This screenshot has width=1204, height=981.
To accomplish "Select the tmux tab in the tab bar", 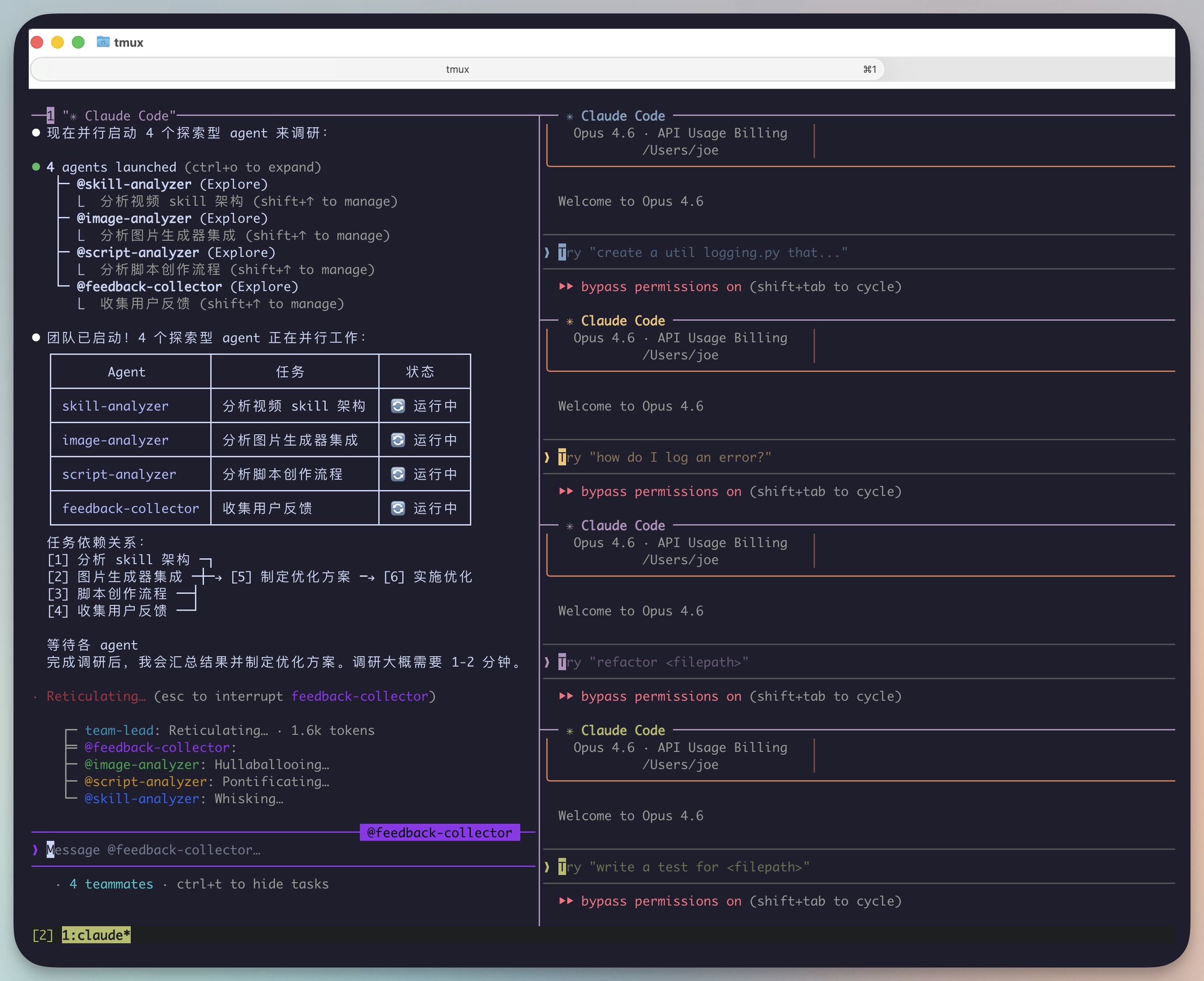I will tap(457, 69).
